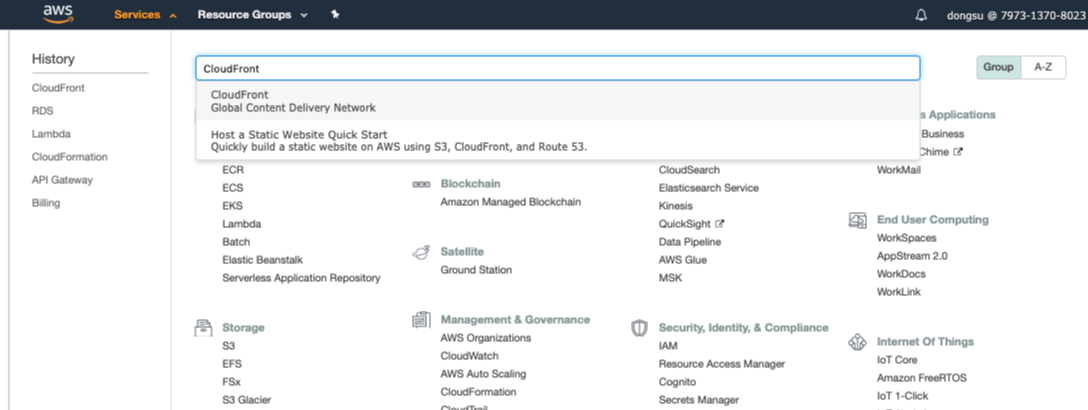Expand the Resource Groups dropdown

click(x=253, y=15)
